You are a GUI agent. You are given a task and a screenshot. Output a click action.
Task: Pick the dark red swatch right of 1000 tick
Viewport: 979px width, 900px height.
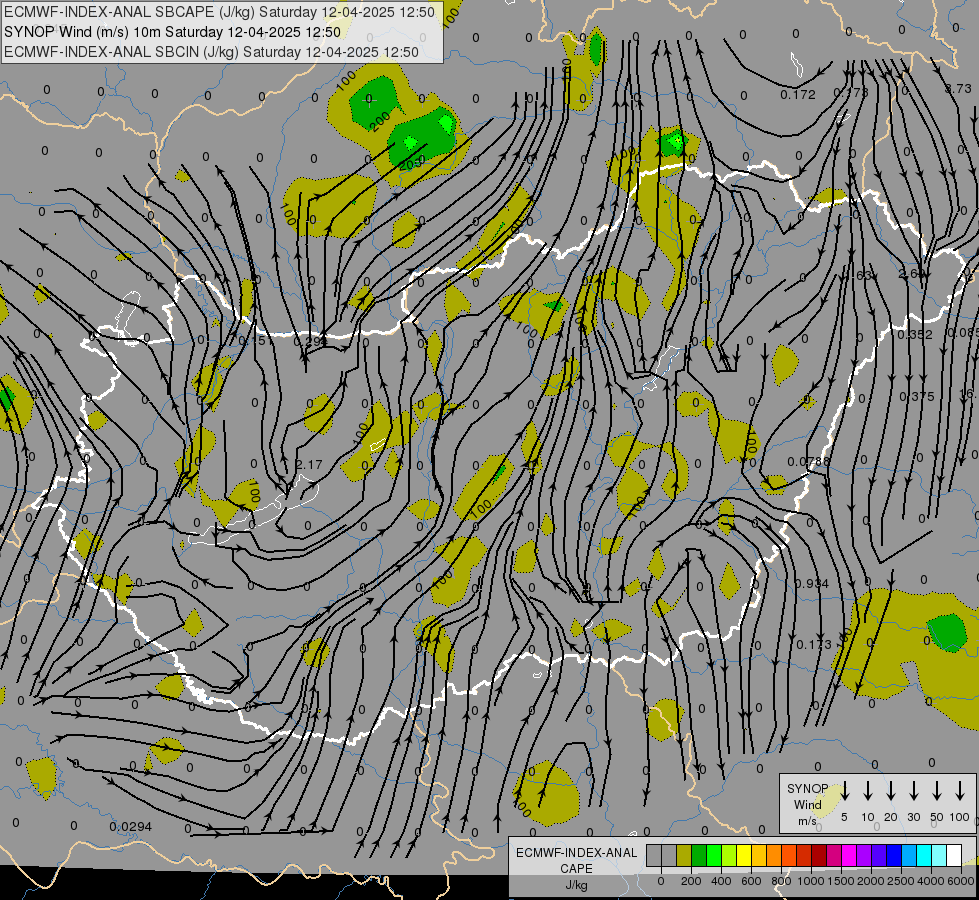click(x=819, y=855)
